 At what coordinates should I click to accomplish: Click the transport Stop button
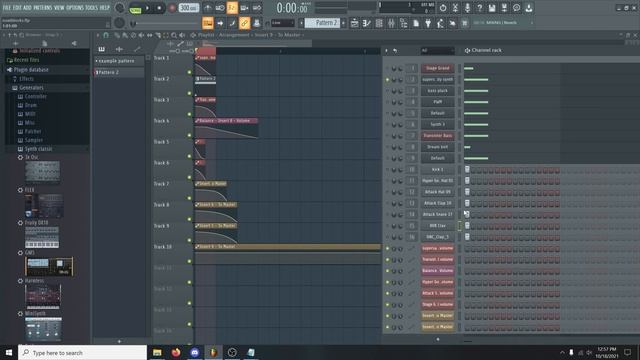coord(159,8)
